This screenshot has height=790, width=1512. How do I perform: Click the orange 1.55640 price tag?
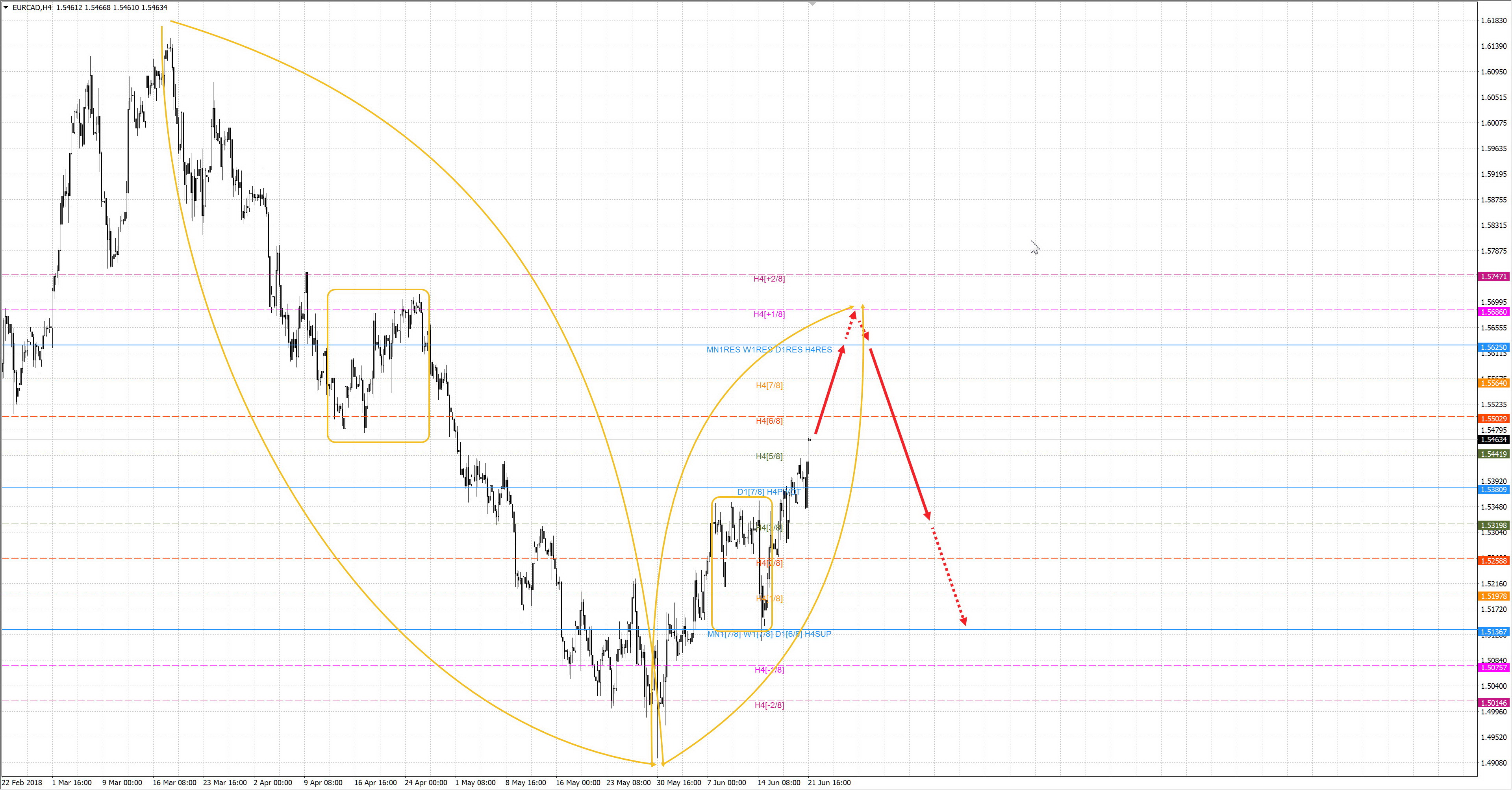point(1493,383)
